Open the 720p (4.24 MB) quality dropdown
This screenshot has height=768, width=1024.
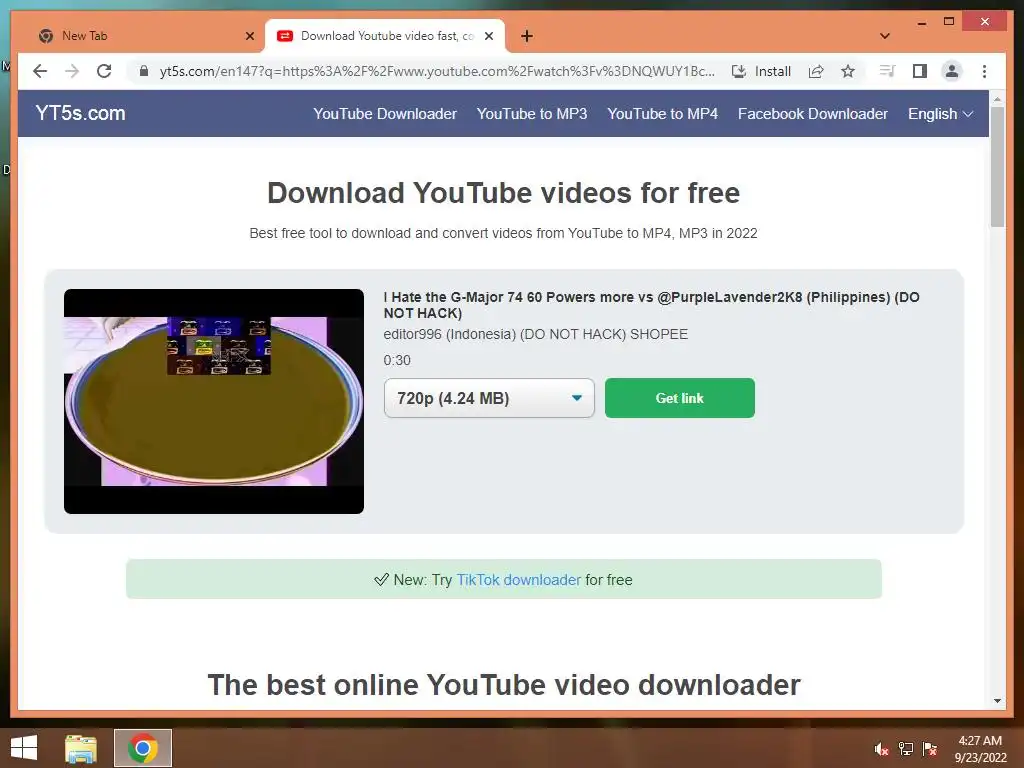tap(489, 398)
